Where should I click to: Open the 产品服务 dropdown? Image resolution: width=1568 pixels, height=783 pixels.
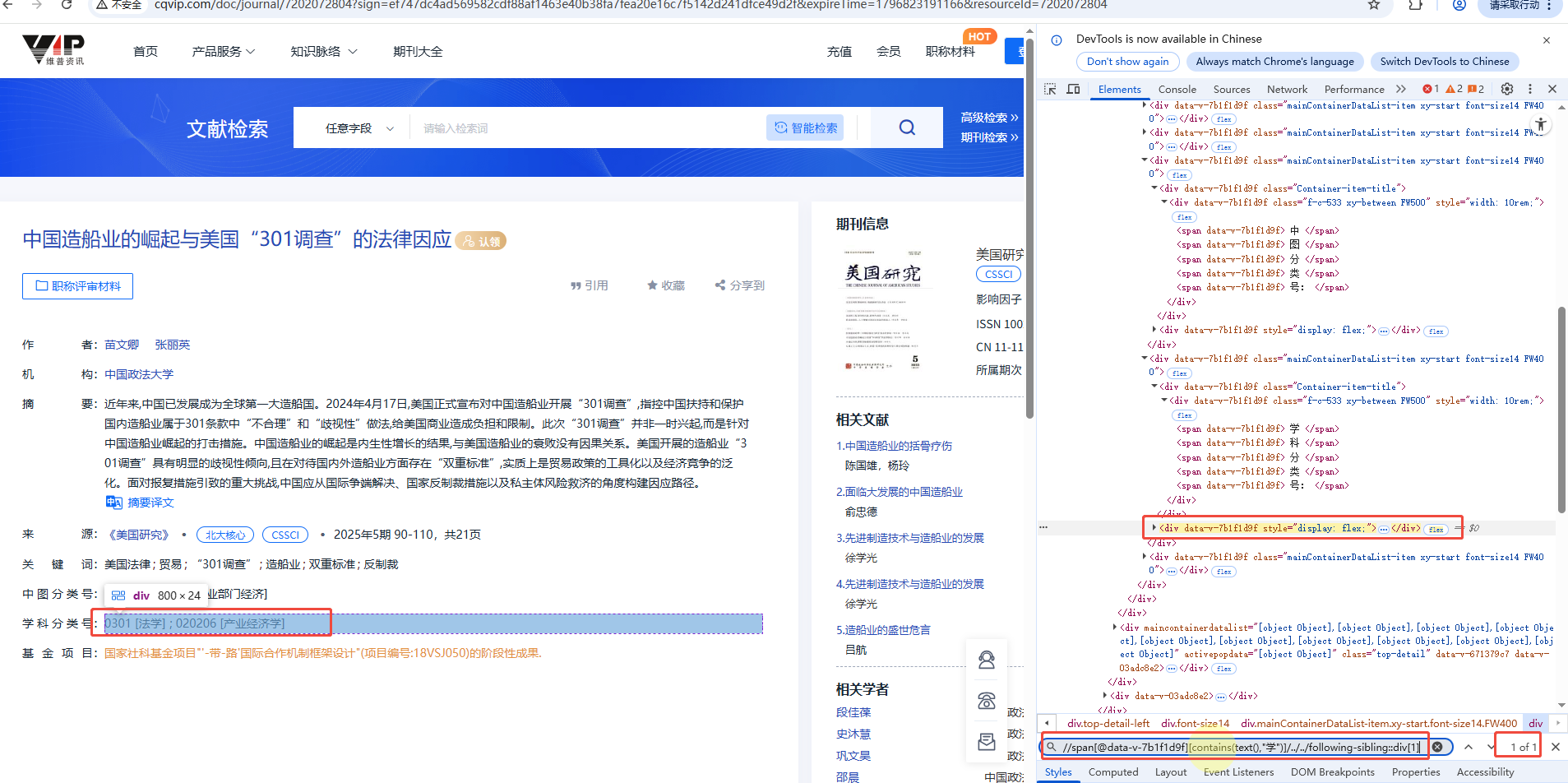click(224, 51)
